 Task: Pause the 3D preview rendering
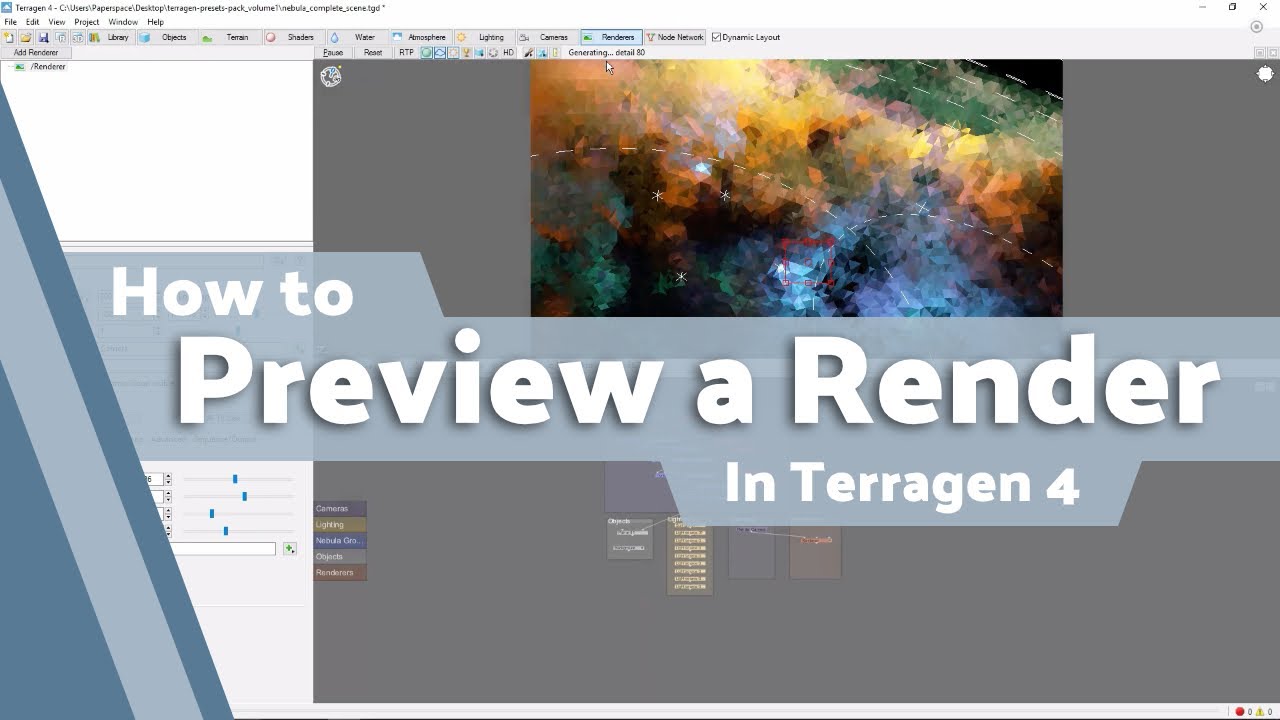[333, 52]
